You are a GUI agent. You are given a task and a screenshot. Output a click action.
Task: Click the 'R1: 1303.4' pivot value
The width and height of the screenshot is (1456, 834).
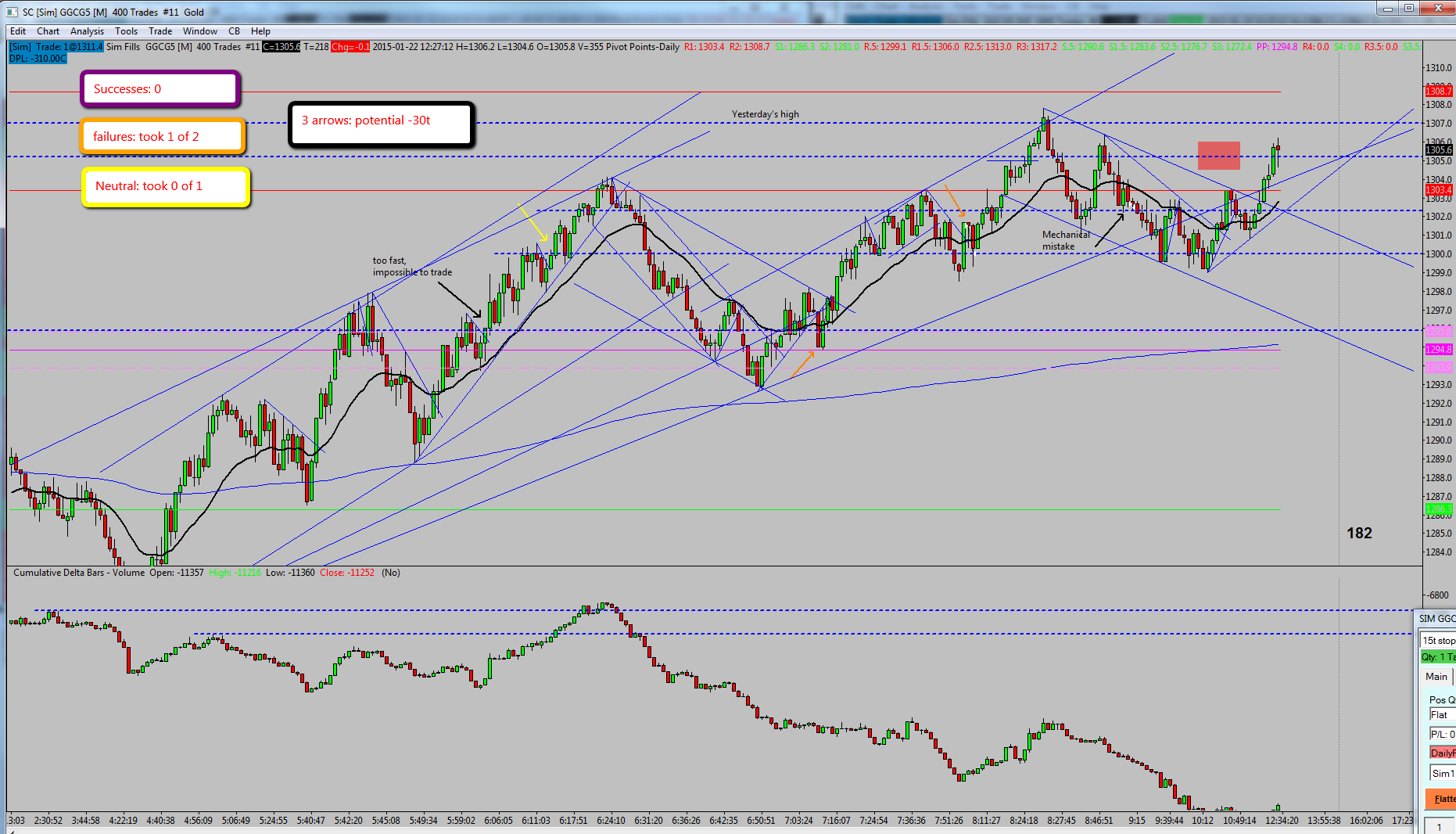click(x=705, y=47)
